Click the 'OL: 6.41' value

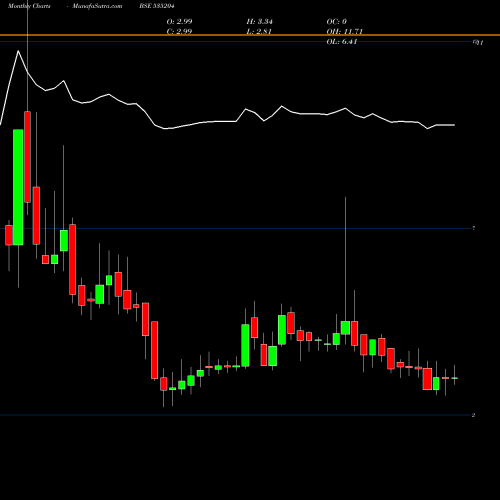[x=342, y=41]
